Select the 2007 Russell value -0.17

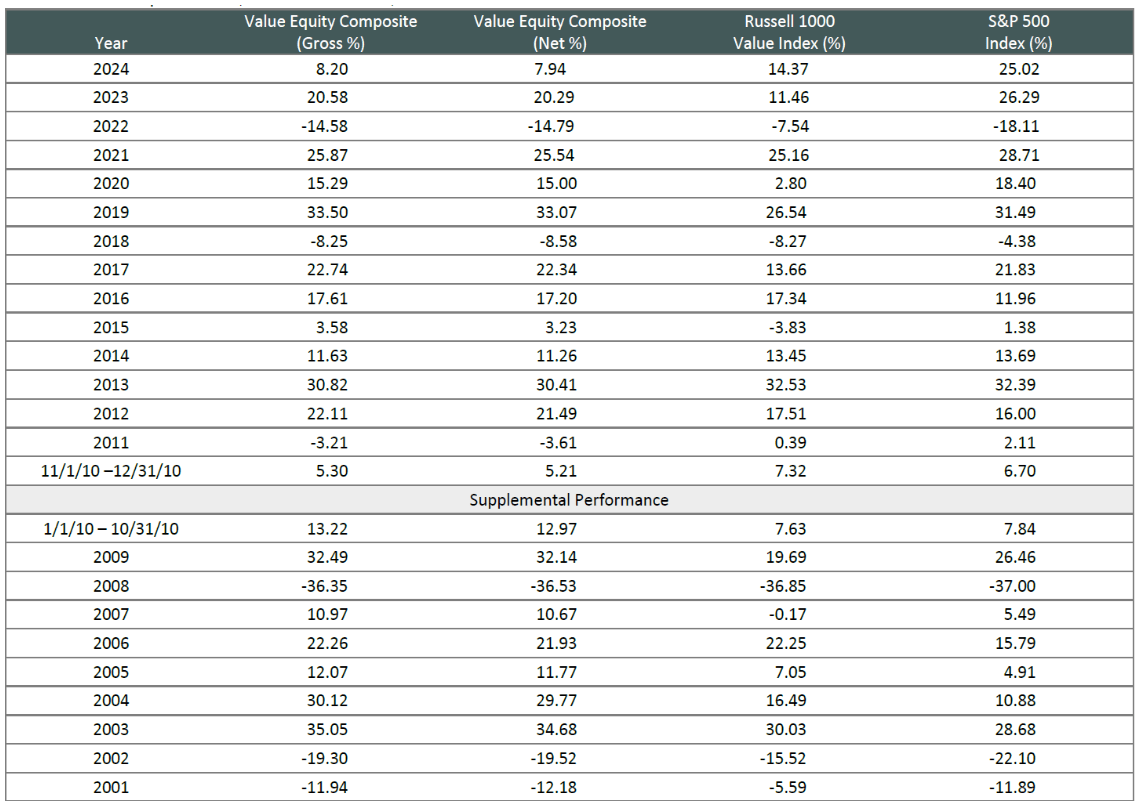pyautogui.click(x=787, y=615)
